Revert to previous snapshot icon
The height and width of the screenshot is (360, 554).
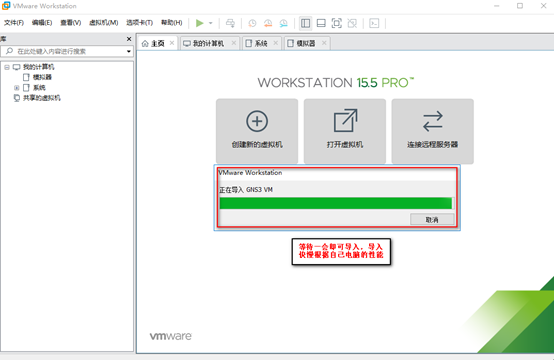(x=268, y=23)
